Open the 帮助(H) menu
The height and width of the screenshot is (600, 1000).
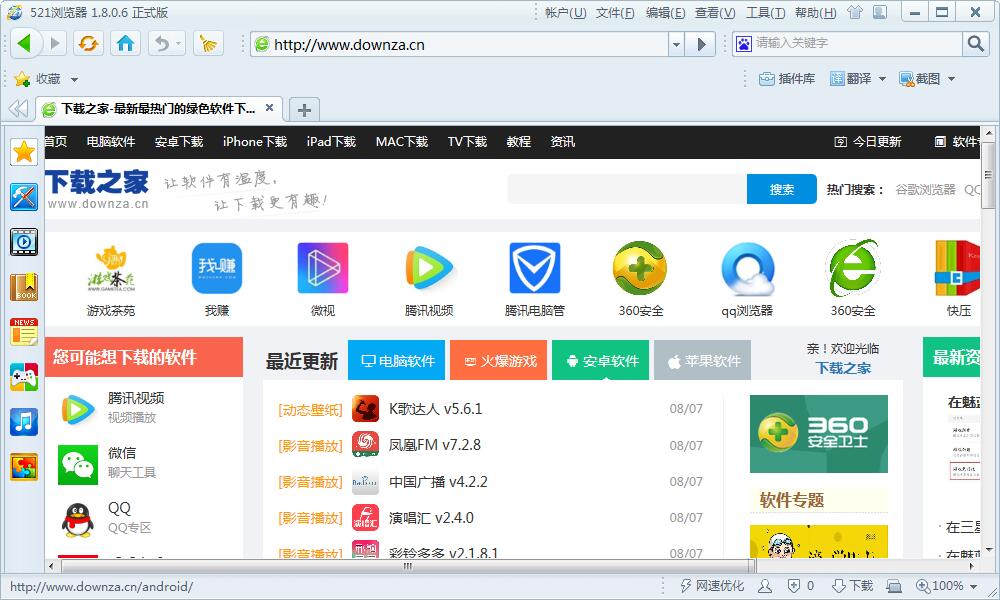816,13
